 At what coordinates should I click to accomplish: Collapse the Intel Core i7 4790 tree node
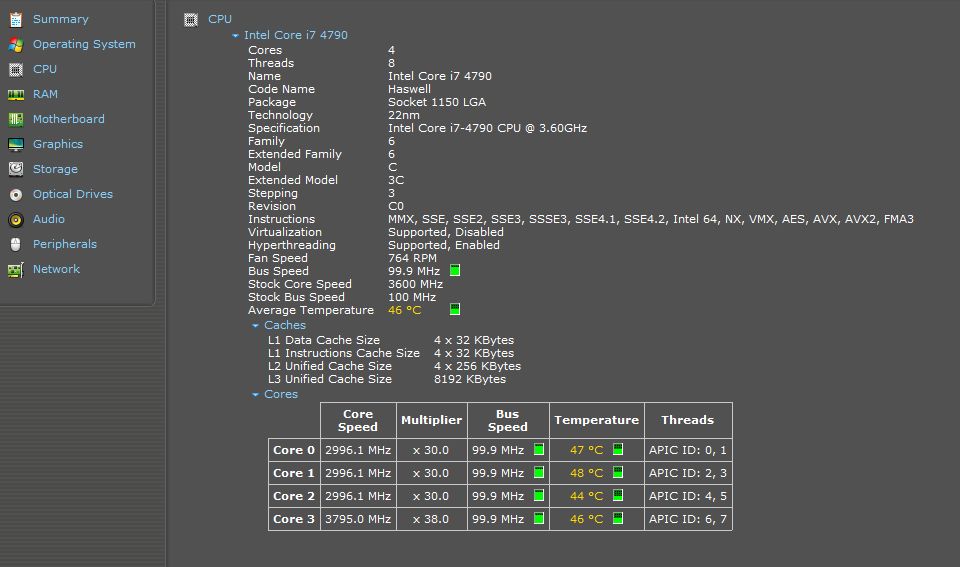(235, 36)
